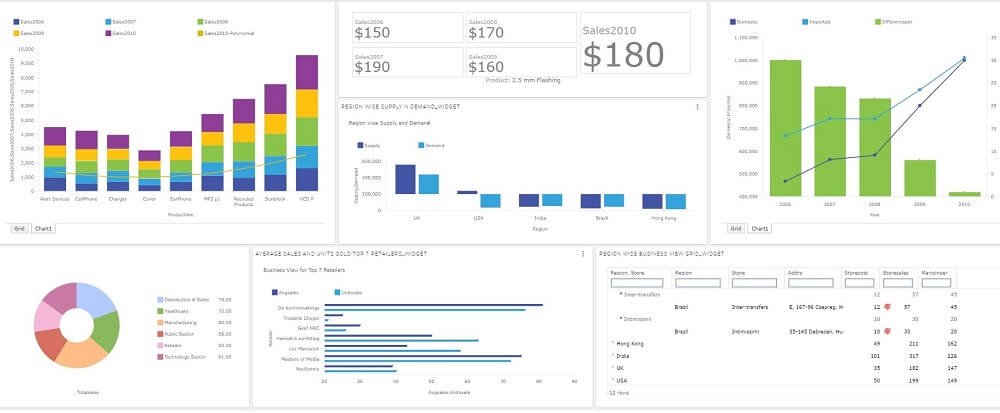Select the Sales2007 $190 KPI card
1000x413 pixels.
408,62
